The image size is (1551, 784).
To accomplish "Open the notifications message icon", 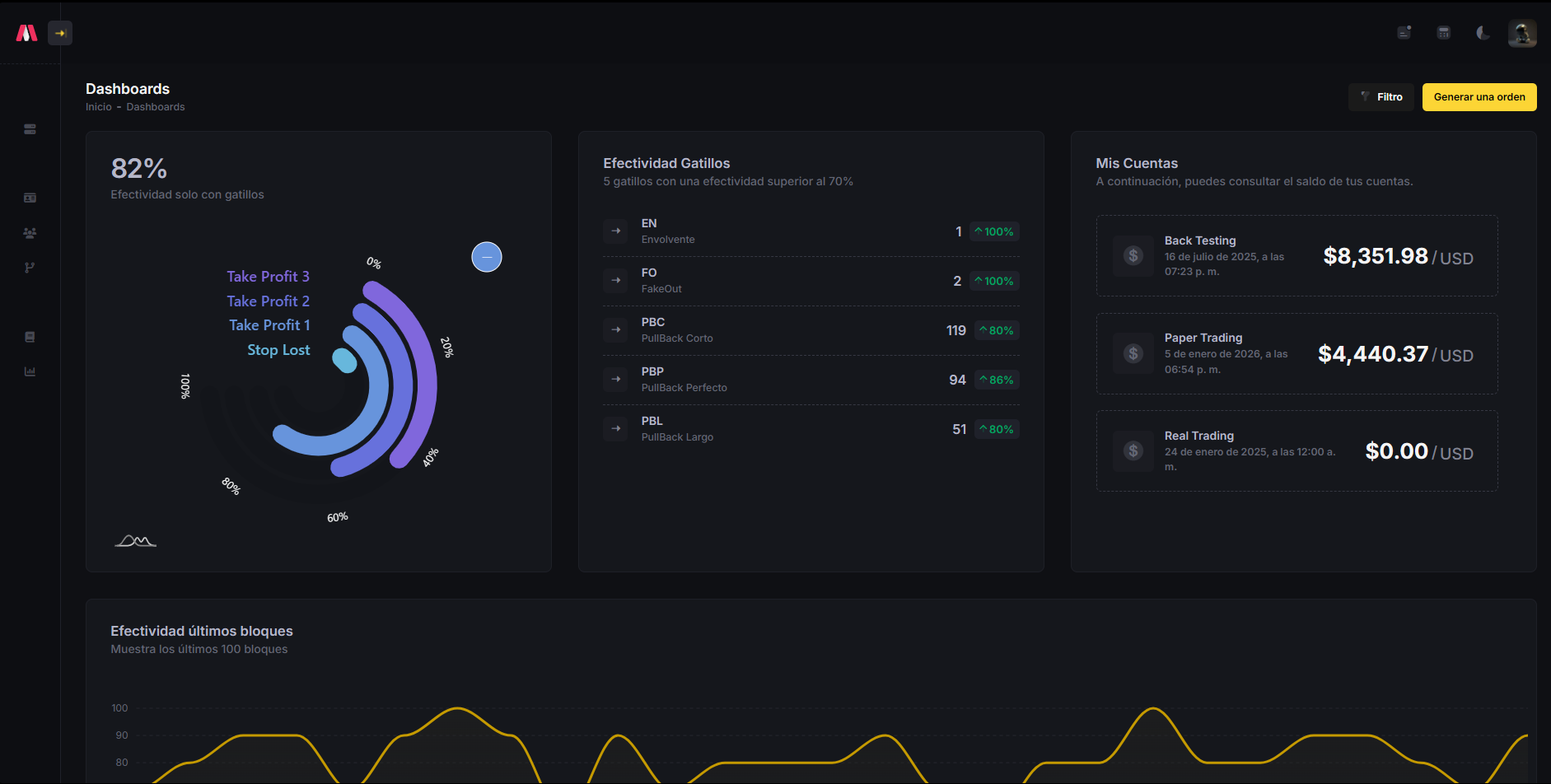I will [x=1404, y=33].
